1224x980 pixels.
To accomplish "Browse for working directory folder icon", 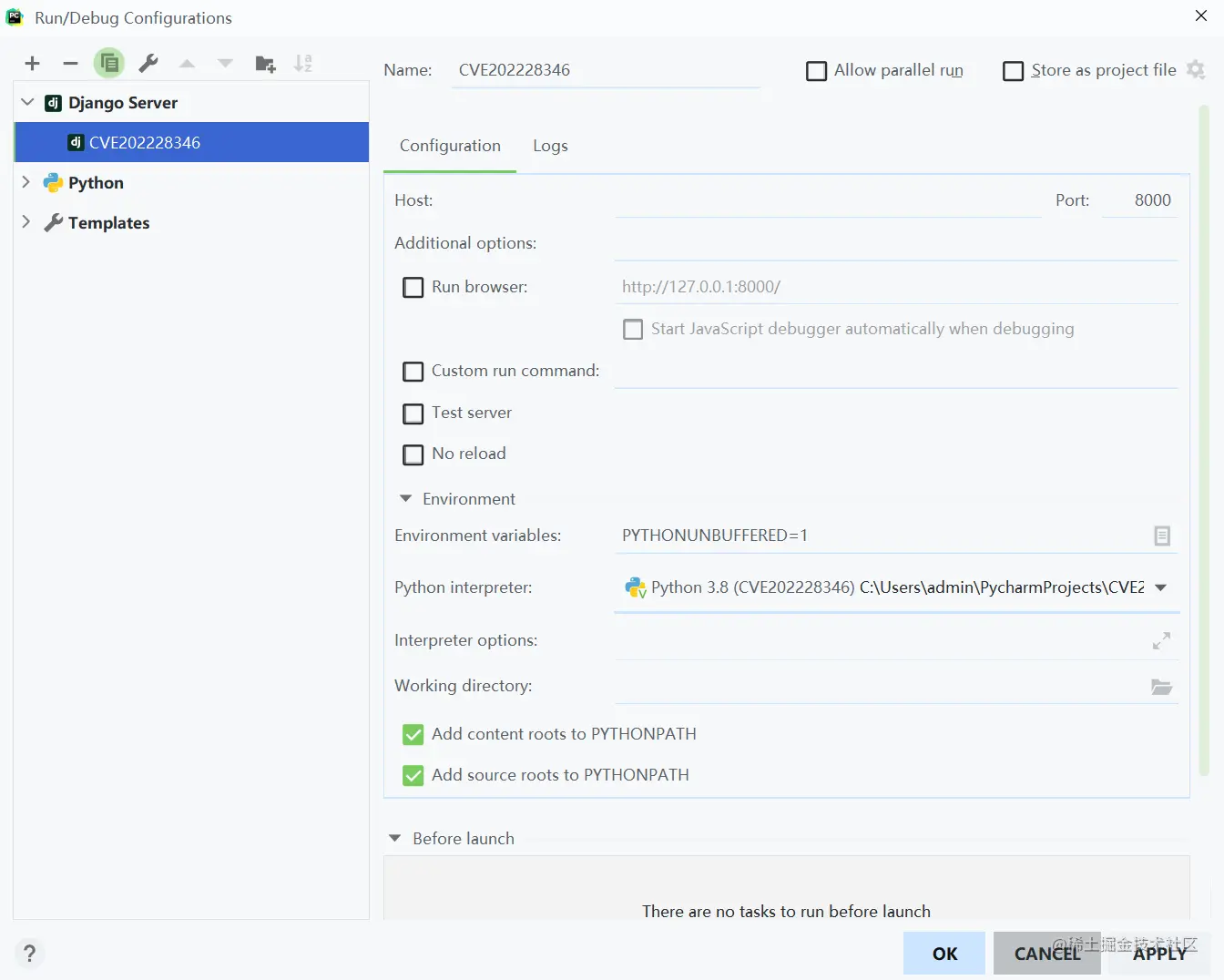I will coord(1161,687).
